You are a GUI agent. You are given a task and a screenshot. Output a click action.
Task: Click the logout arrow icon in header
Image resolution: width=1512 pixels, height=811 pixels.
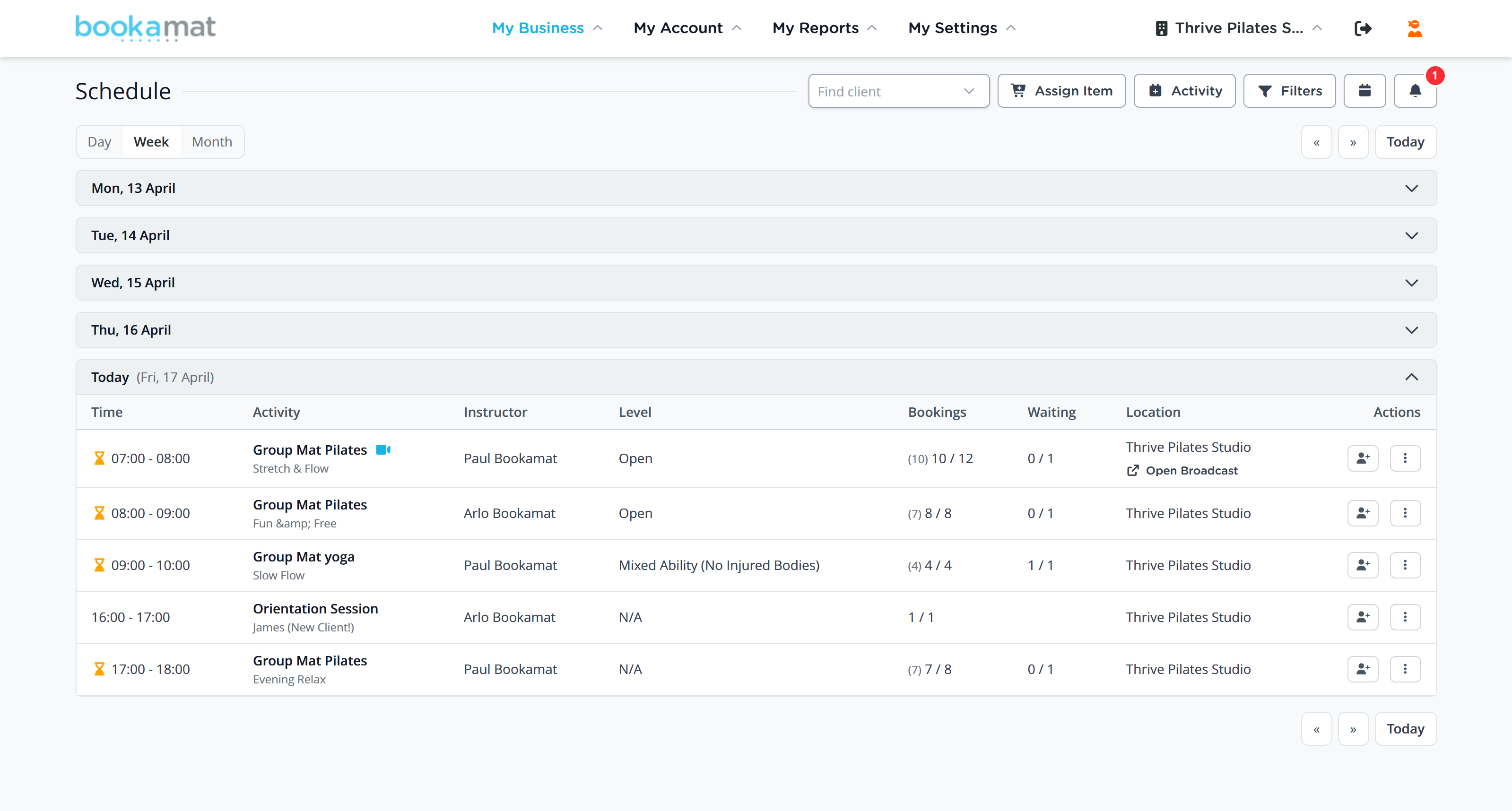point(1362,28)
